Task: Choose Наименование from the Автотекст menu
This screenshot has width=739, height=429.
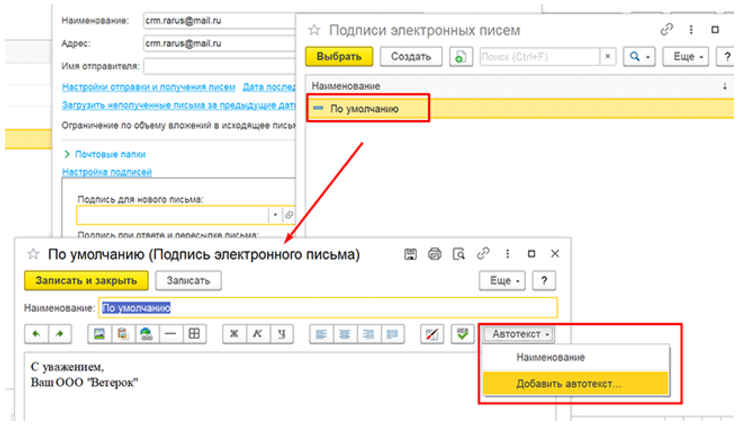Action: pos(550,357)
